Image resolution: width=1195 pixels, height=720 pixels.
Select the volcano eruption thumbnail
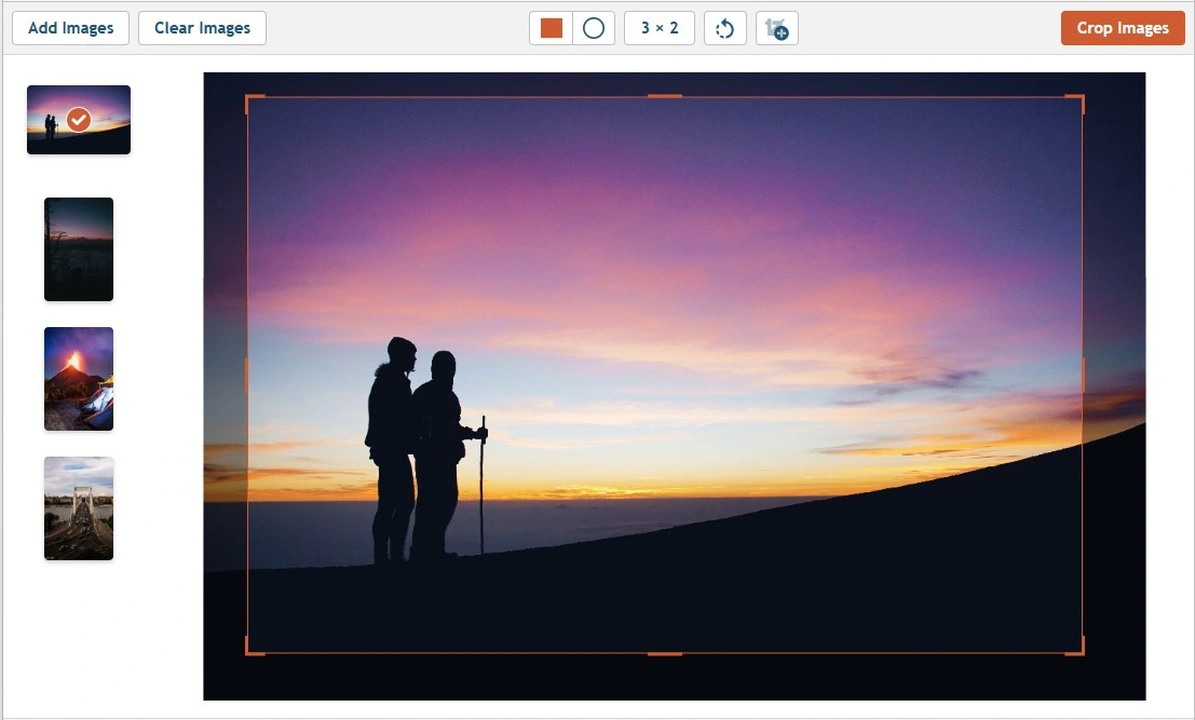click(78, 378)
